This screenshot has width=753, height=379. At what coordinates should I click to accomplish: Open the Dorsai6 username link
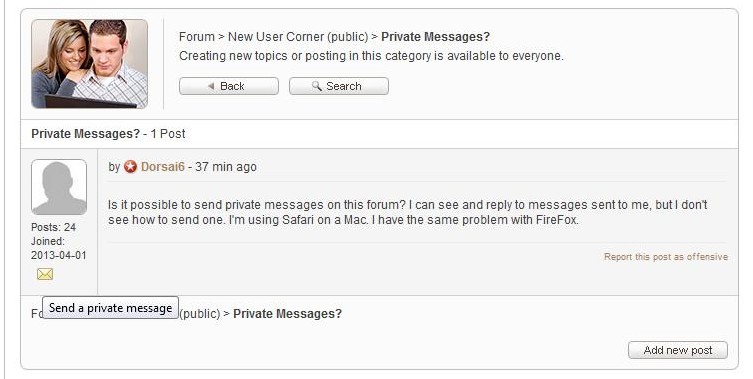tap(162, 167)
